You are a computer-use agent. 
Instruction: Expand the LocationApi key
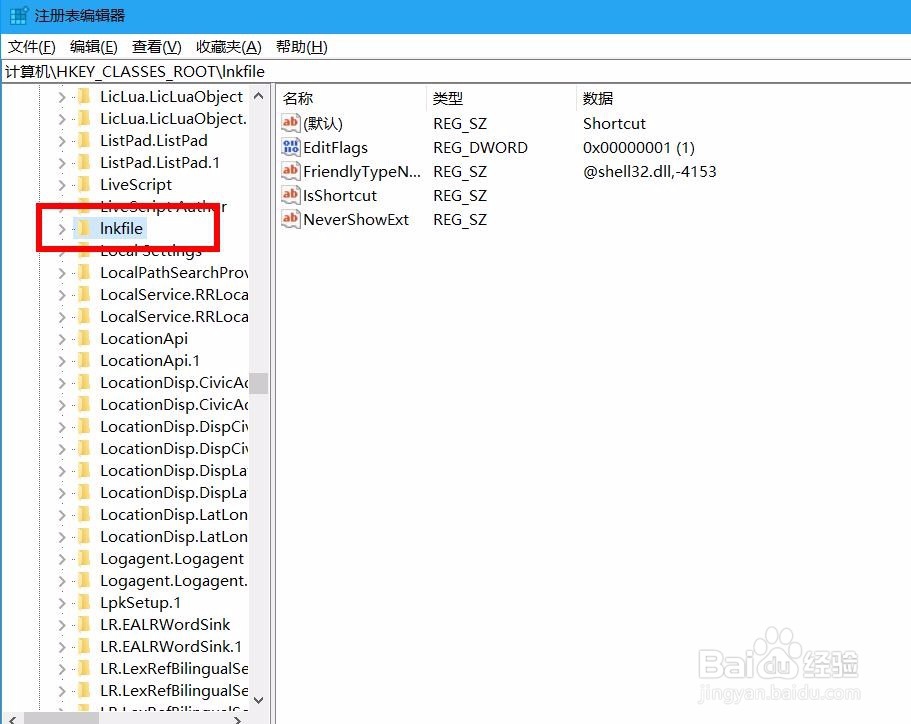tap(62, 338)
